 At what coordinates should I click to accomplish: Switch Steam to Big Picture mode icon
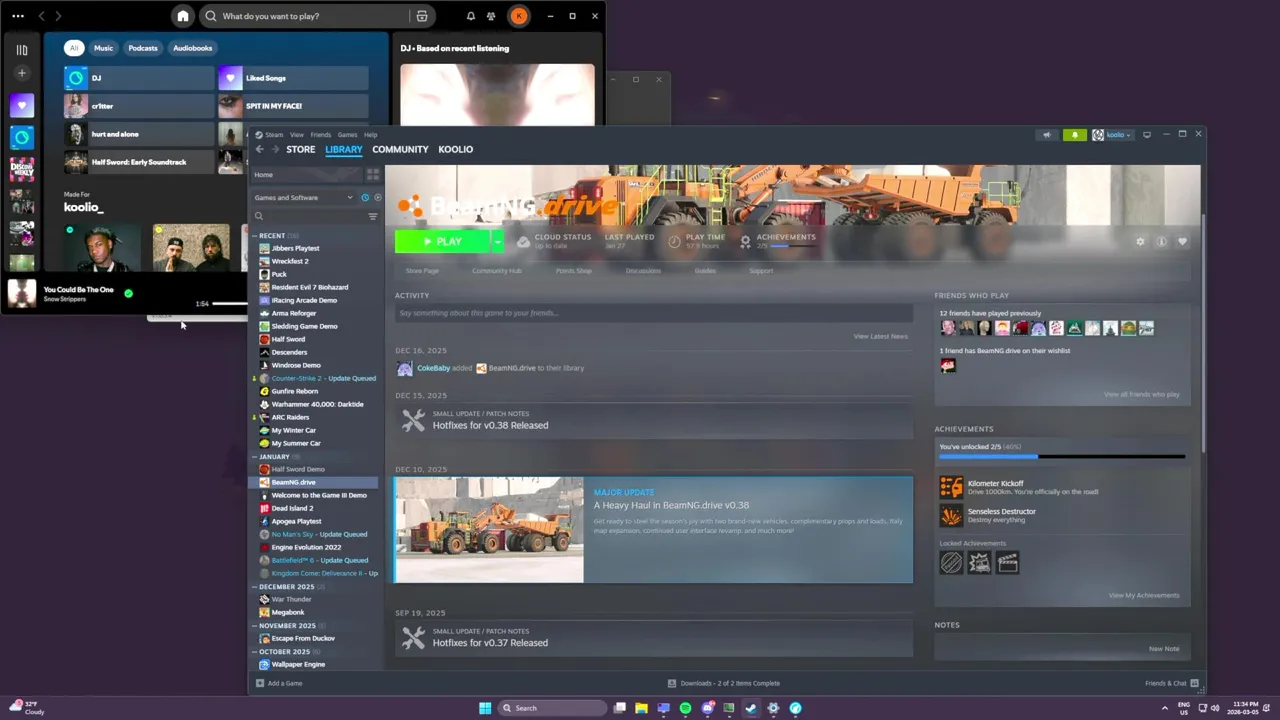[1147, 135]
